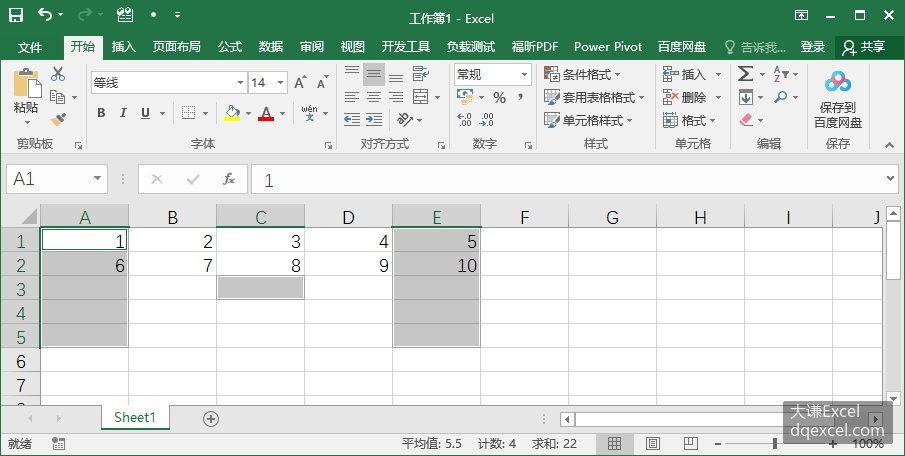This screenshot has height=456, width=905.
Task: Click the 登录 sign-in link
Action: 813,47
